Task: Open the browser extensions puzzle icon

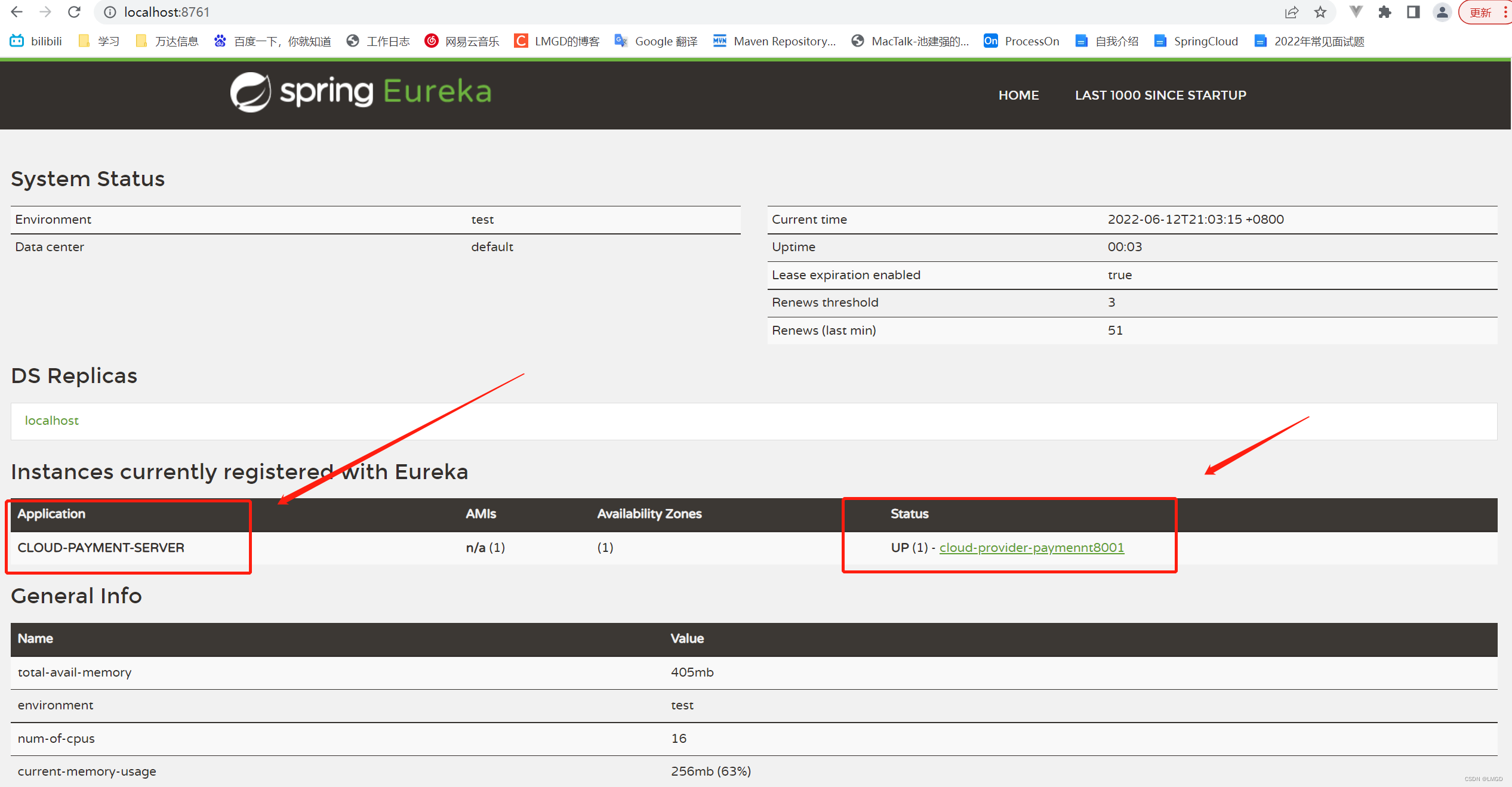Action: (1384, 12)
